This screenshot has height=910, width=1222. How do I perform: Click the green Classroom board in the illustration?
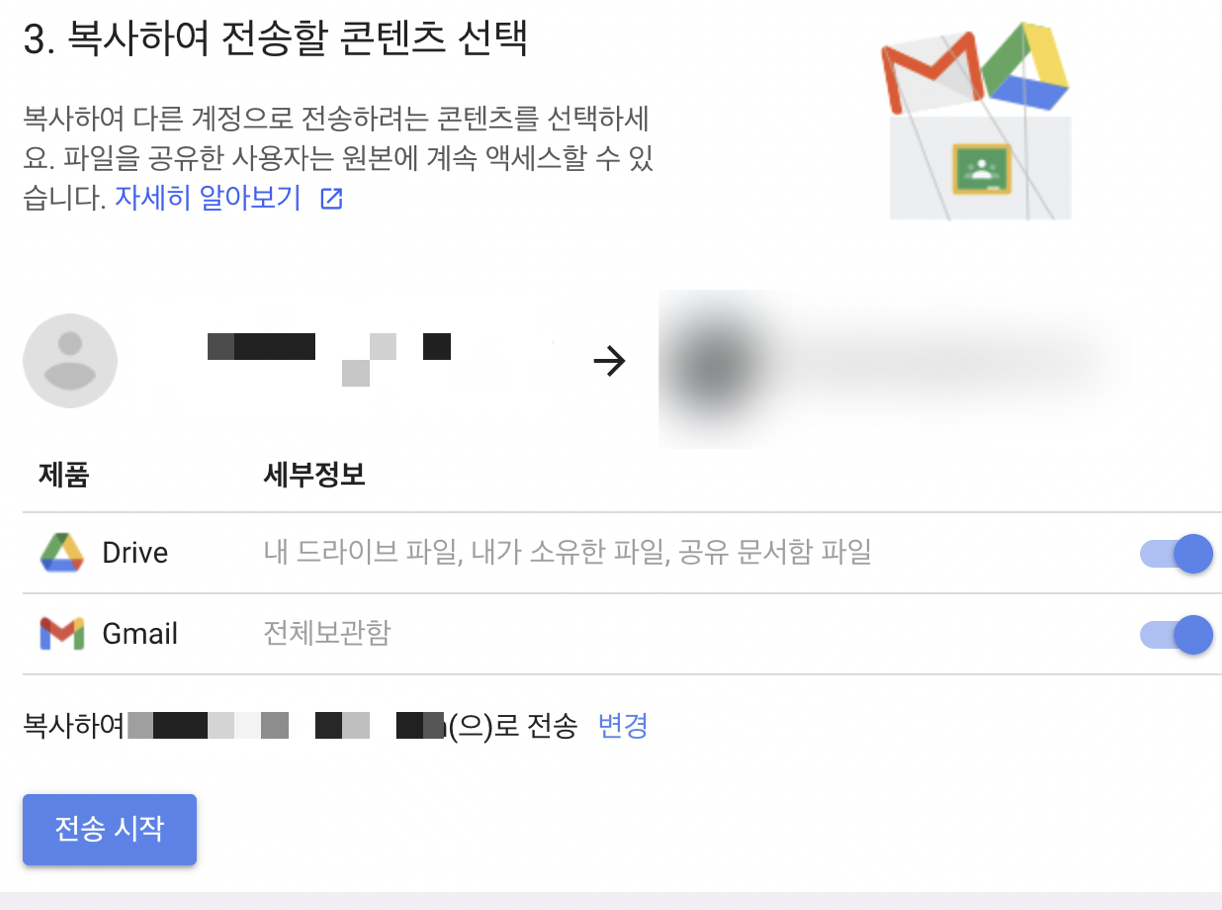tap(981, 169)
